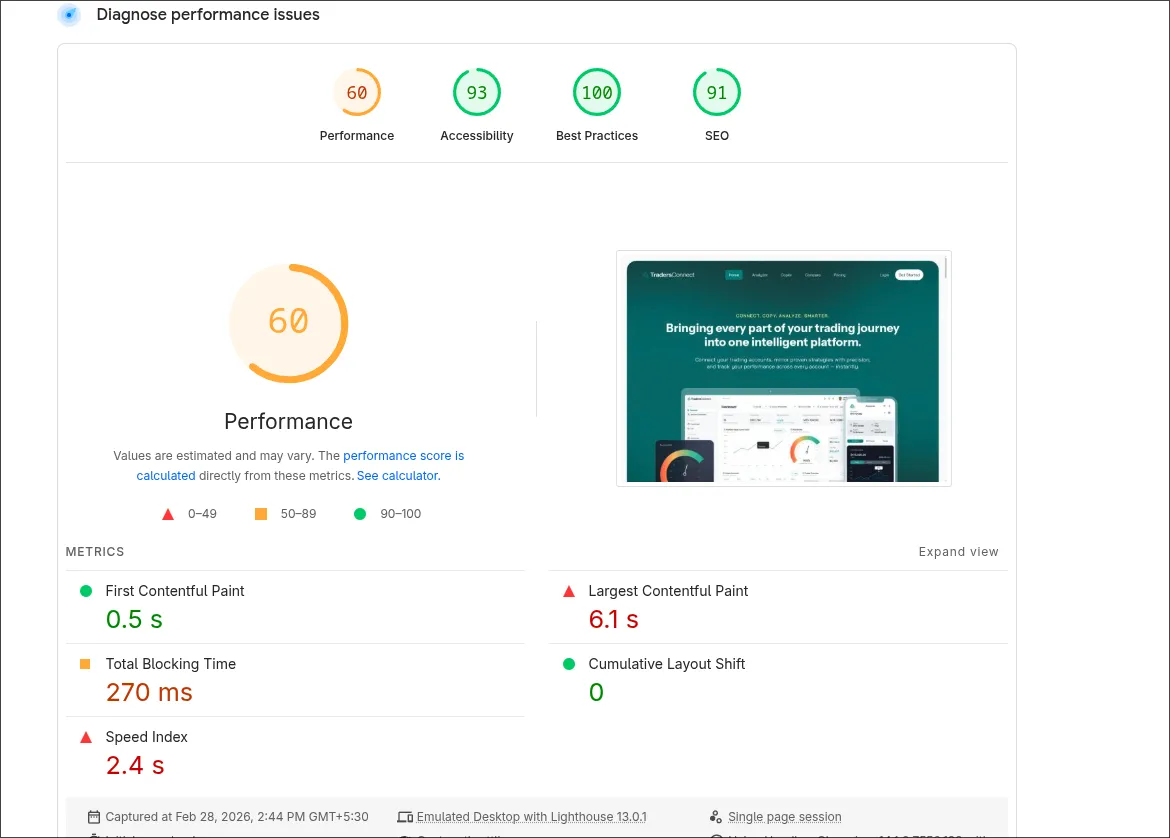The height and width of the screenshot is (838, 1170).
Task: Click the session icon before Single page session
Action: tap(716, 816)
